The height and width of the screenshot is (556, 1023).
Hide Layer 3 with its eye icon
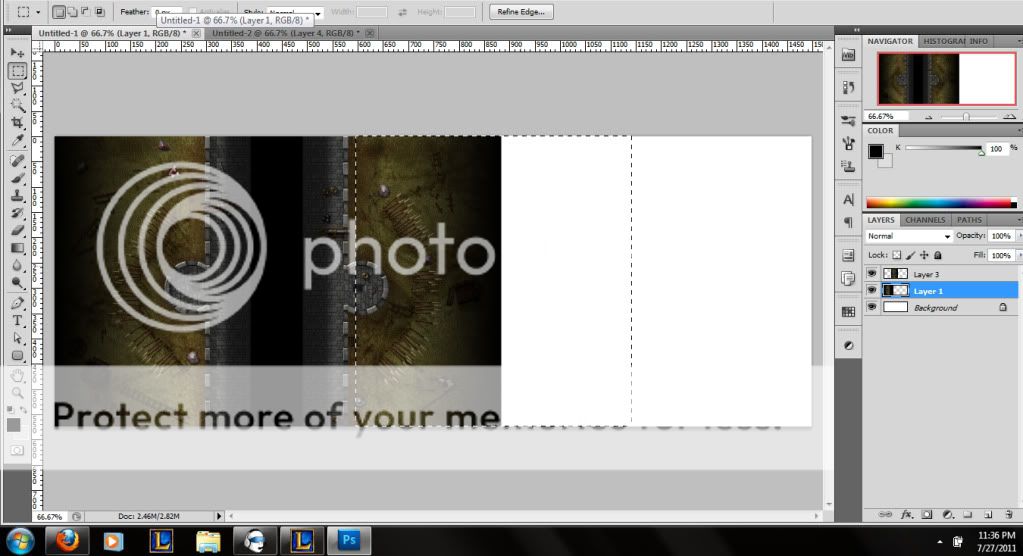click(871, 273)
